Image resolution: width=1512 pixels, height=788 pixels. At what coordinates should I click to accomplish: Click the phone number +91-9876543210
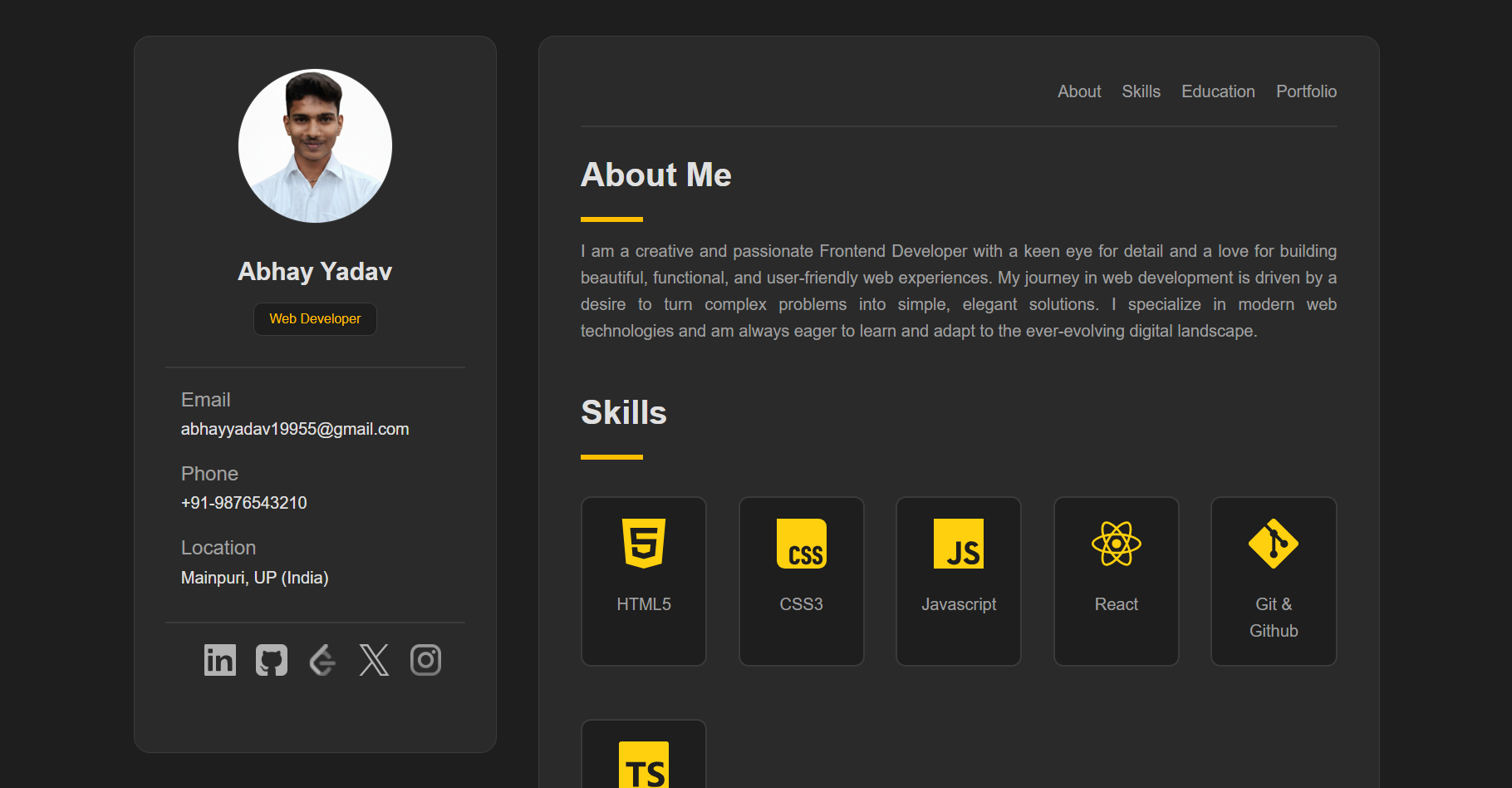tap(244, 503)
